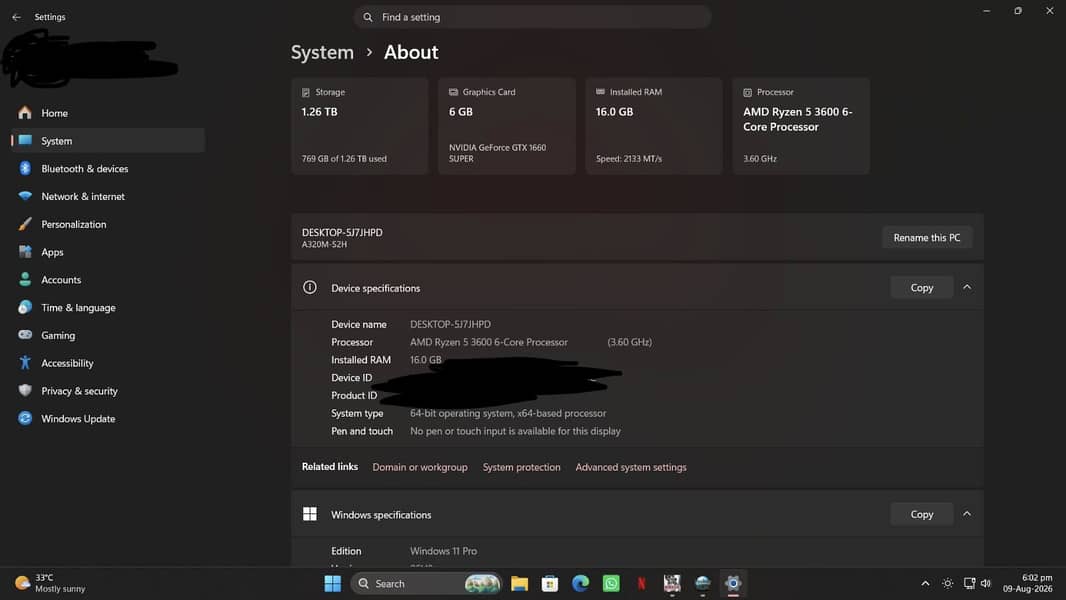Click the Windows logo in Windows specifications
Viewport: 1066px width, 600px height.
[x=309, y=514]
